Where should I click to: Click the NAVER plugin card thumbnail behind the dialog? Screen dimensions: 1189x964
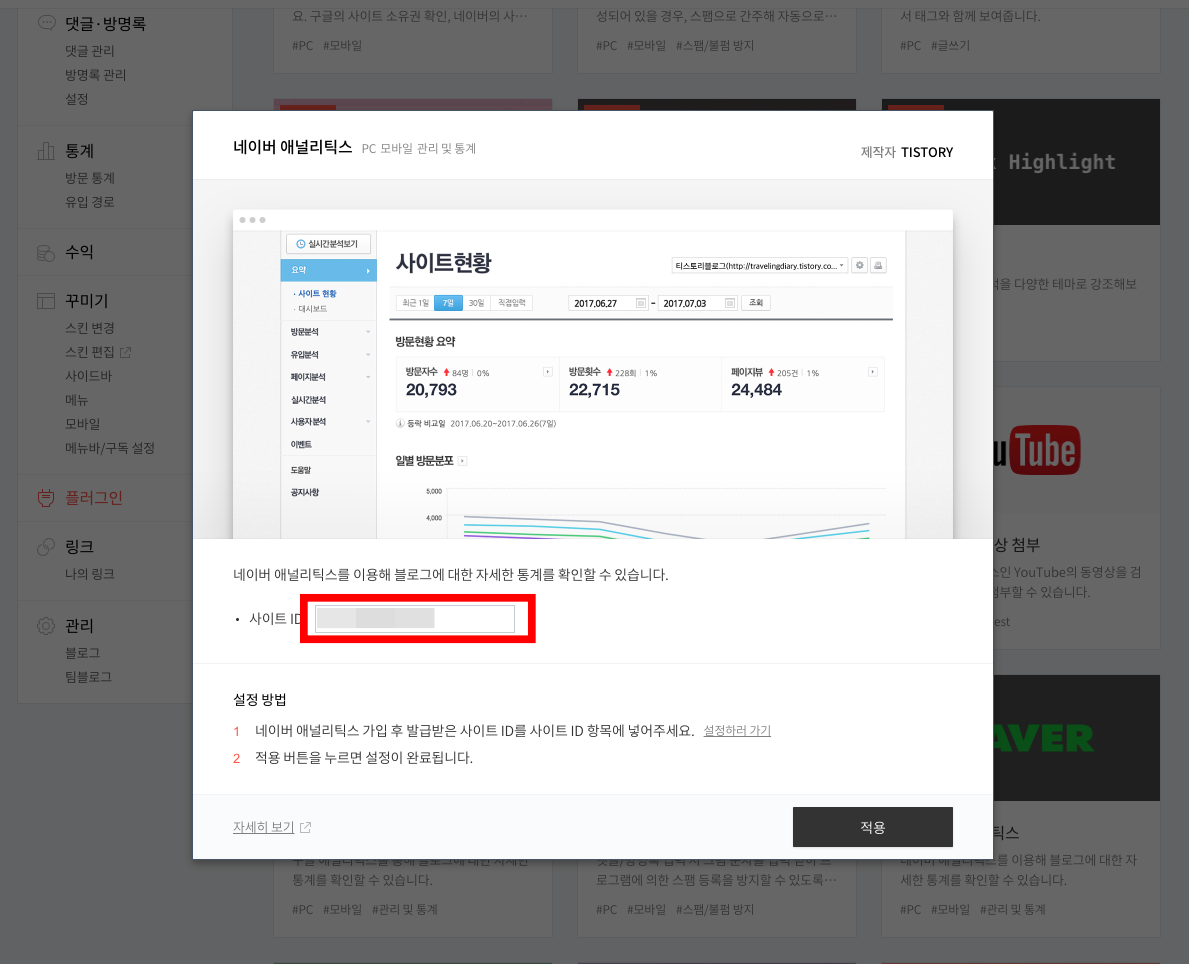(1077, 738)
